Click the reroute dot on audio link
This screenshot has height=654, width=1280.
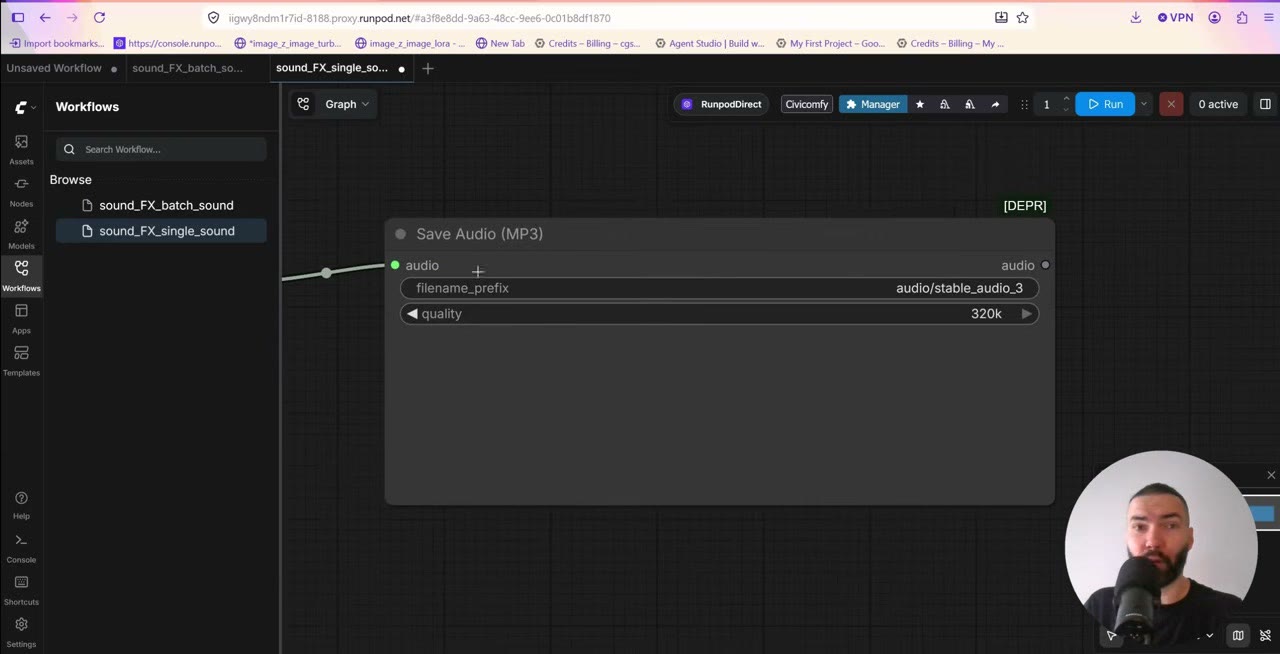(x=326, y=273)
